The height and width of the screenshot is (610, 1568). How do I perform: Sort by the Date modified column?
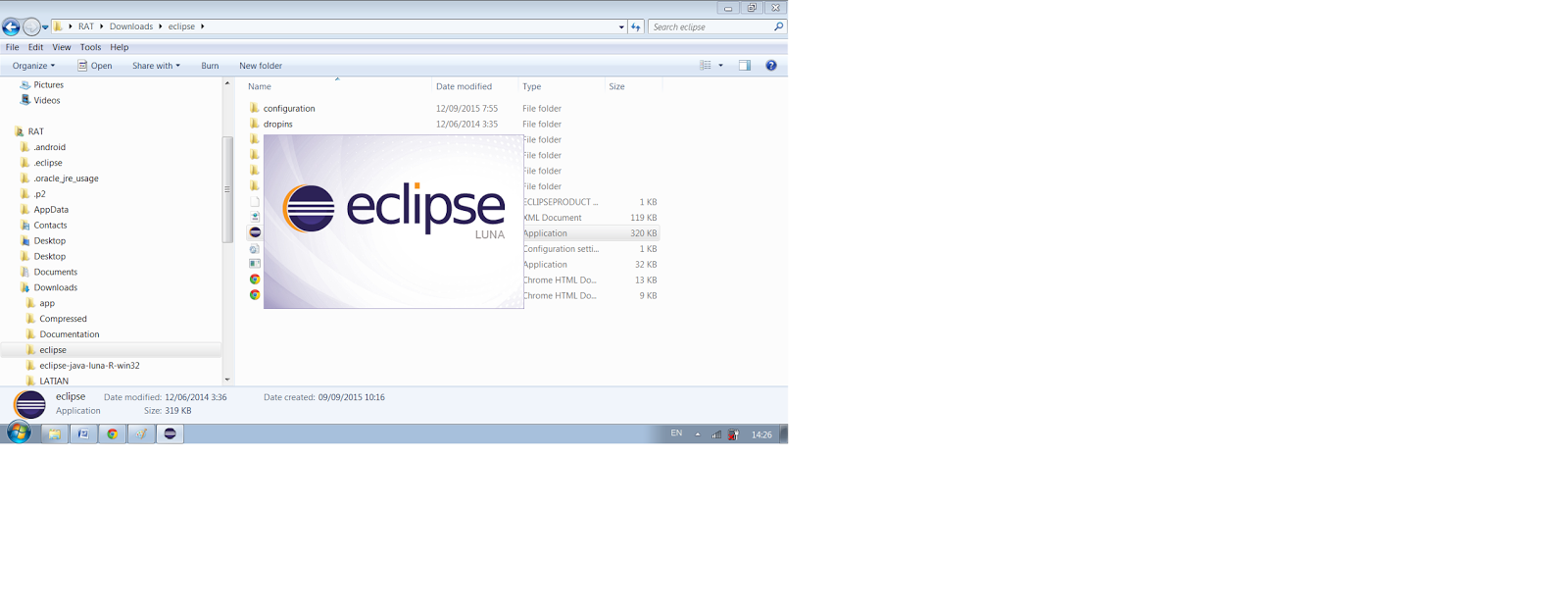tap(464, 86)
